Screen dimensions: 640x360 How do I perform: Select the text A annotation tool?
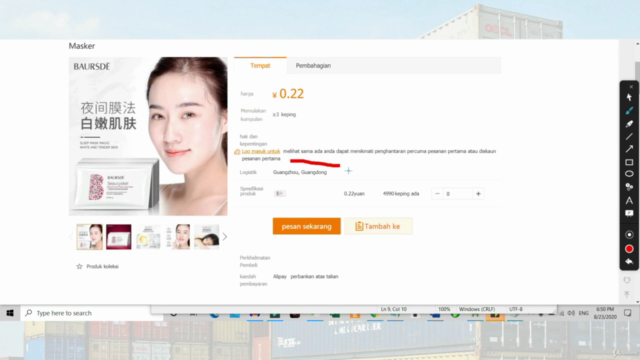tap(629, 200)
